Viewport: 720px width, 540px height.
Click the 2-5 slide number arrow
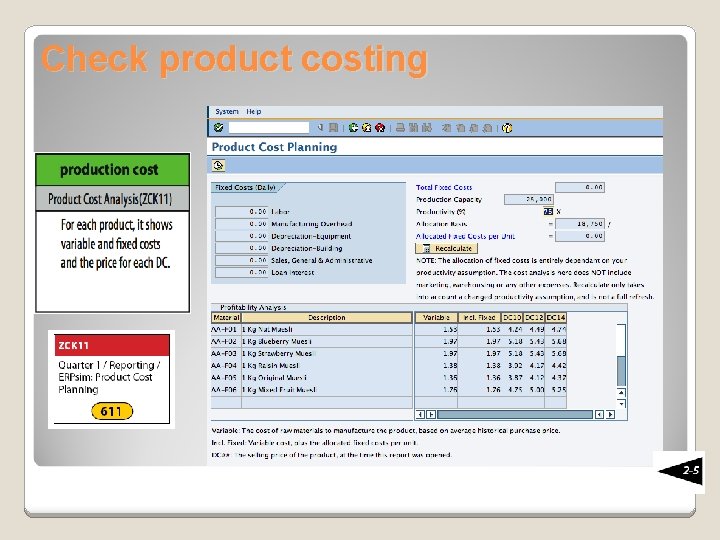[x=681, y=471]
